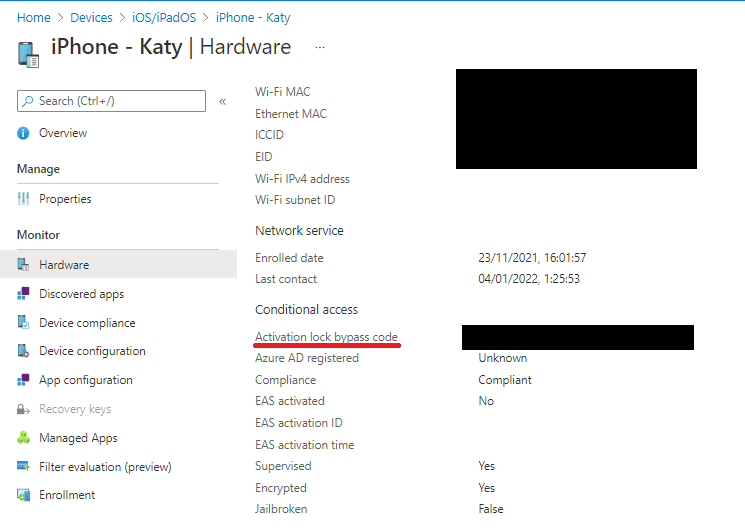Click the Managed Apps icon
Viewport: 745px width, 531px height.
click(x=23, y=438)
